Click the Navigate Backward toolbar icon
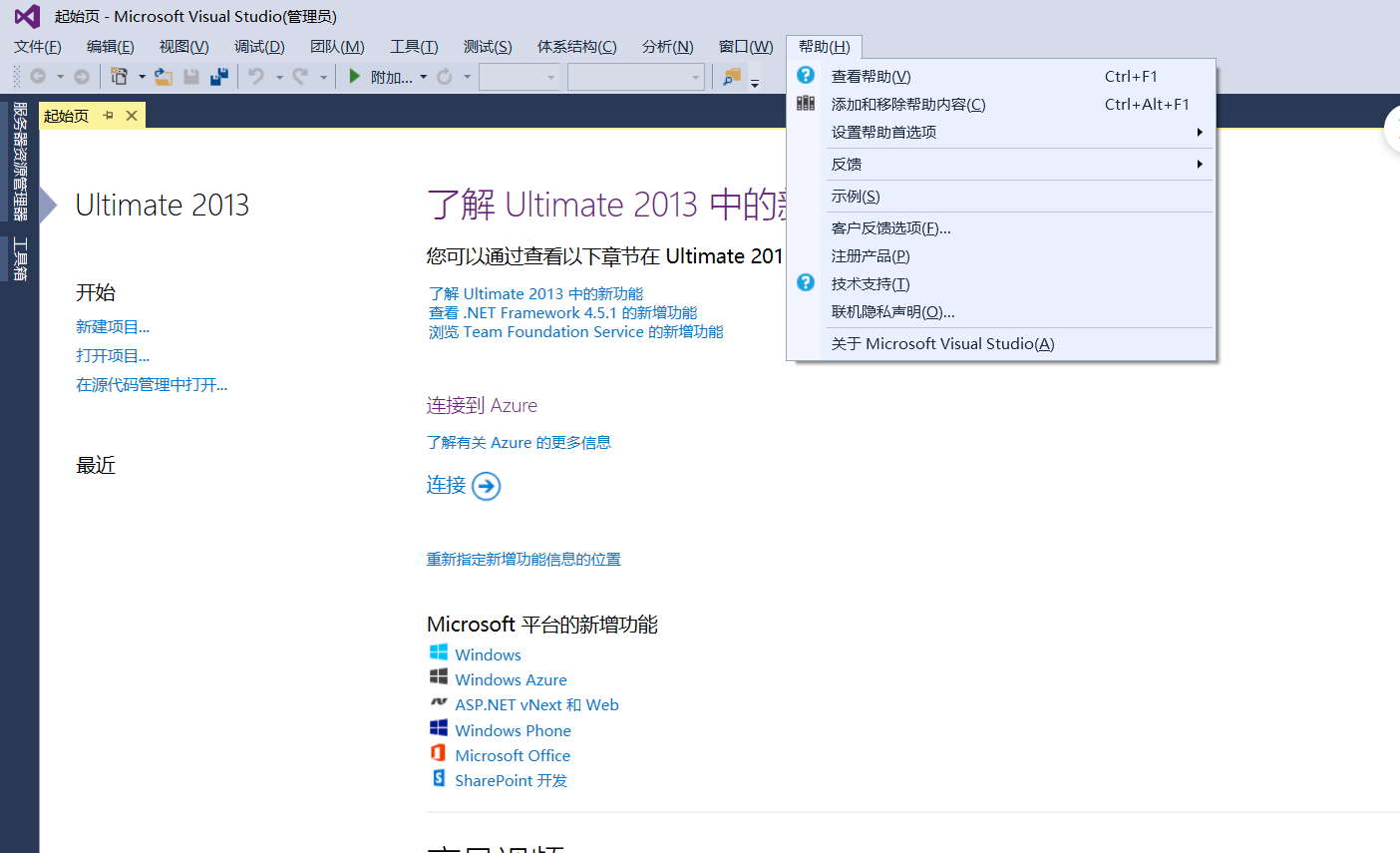1400x853 pixels. tap(38, 76)
